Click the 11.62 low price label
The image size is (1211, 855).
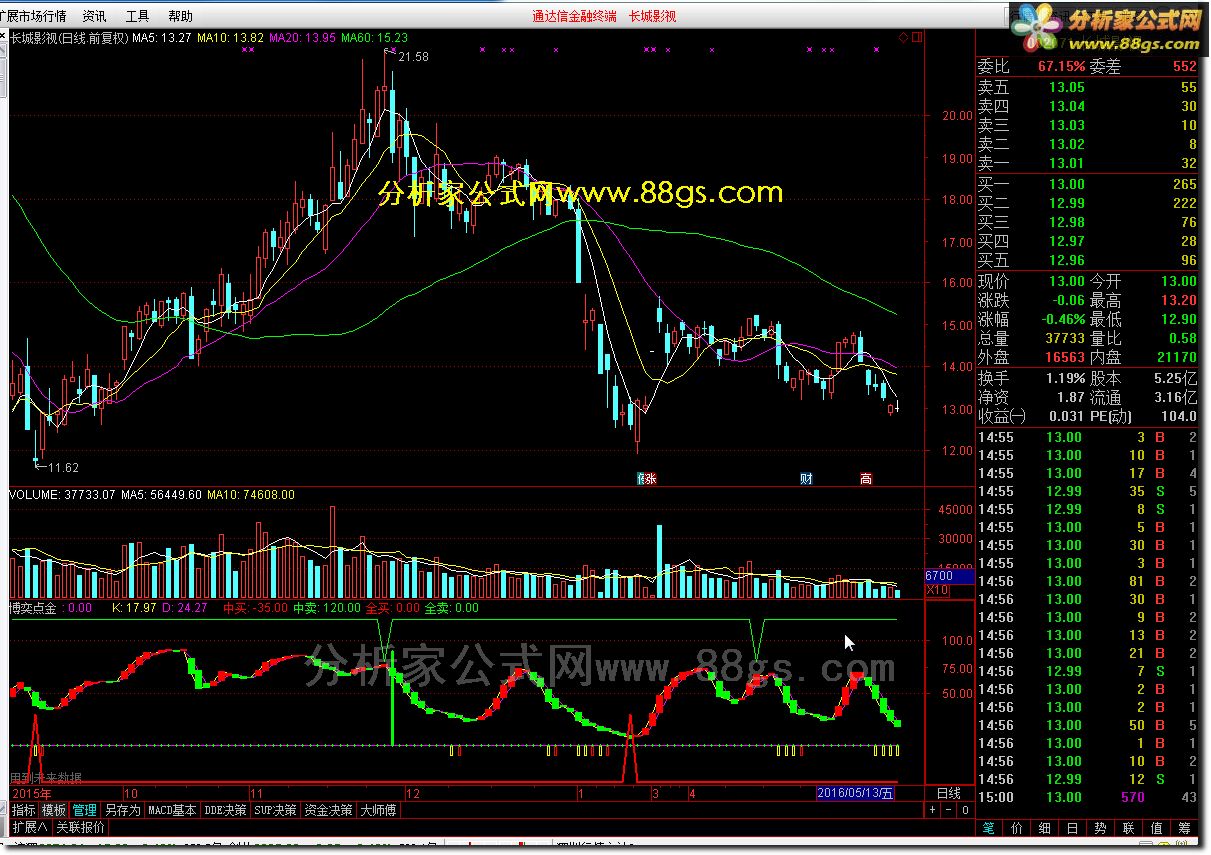point(64,467)
